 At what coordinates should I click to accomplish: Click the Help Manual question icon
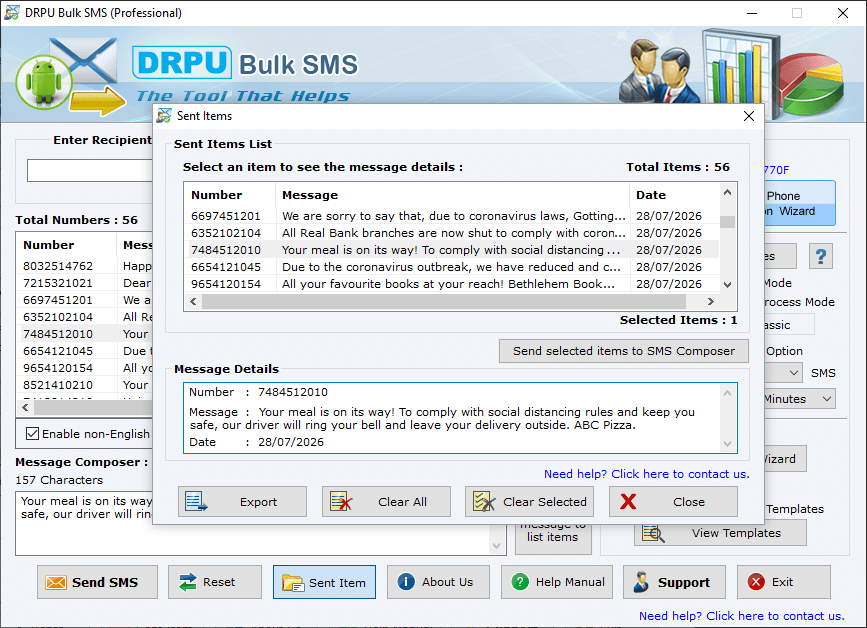click(520, 582)
